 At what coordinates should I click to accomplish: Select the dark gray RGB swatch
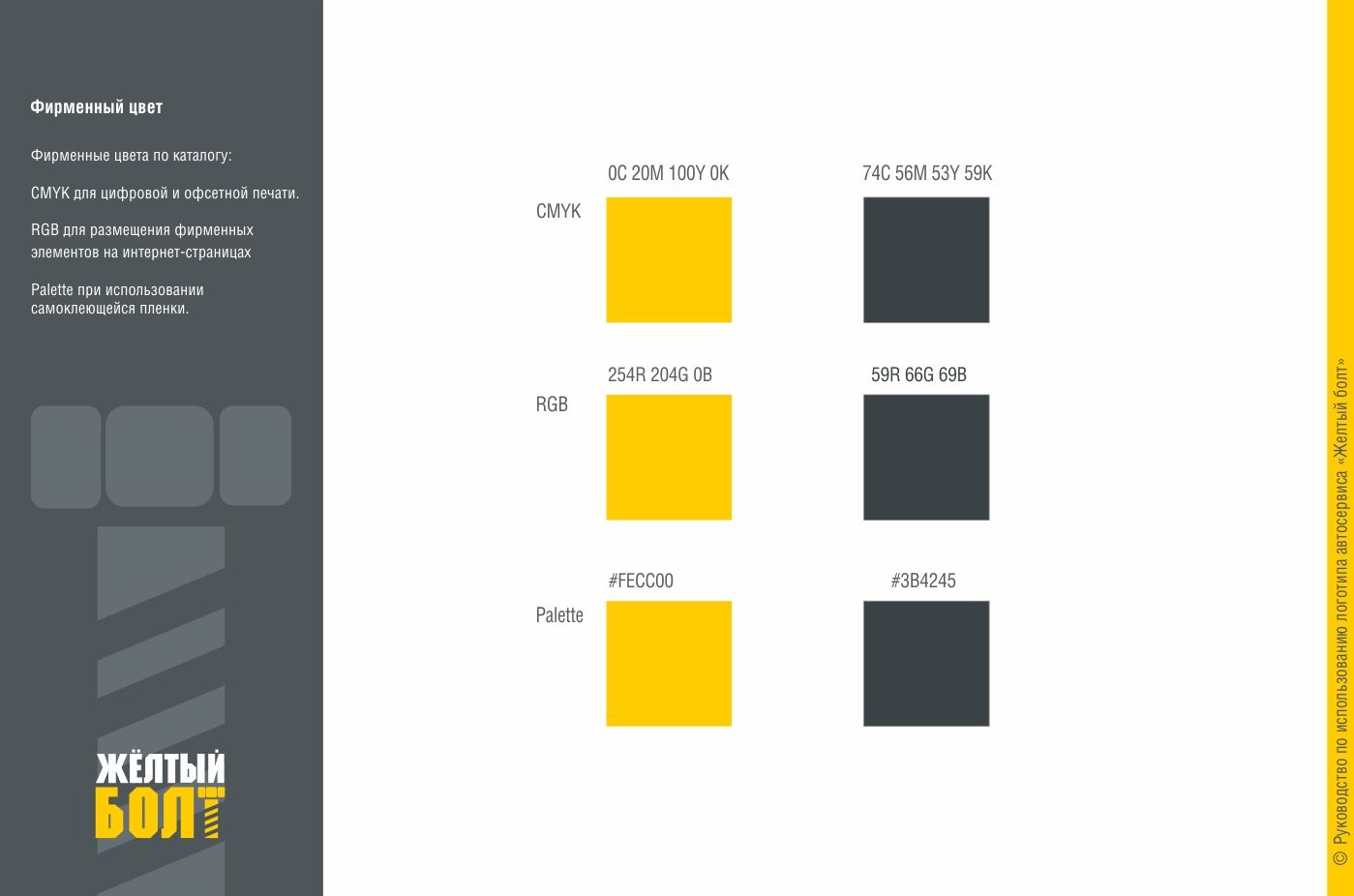point(926,457)
